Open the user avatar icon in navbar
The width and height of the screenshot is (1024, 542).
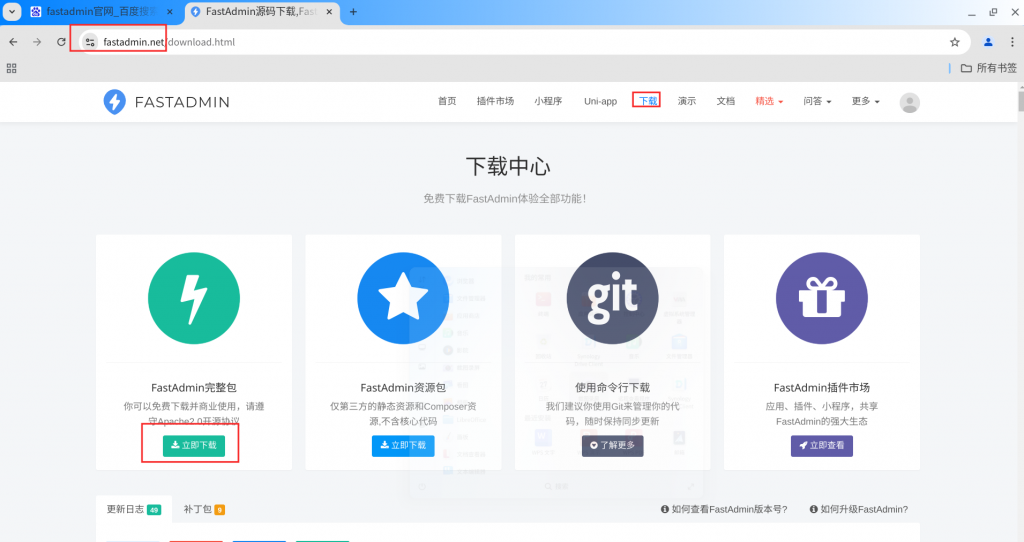tap(910, 103)
